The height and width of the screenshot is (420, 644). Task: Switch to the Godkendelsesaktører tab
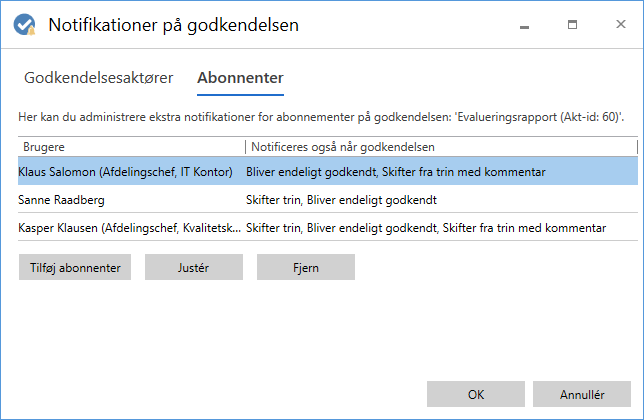pyautogui.click(x=99, y=77)
